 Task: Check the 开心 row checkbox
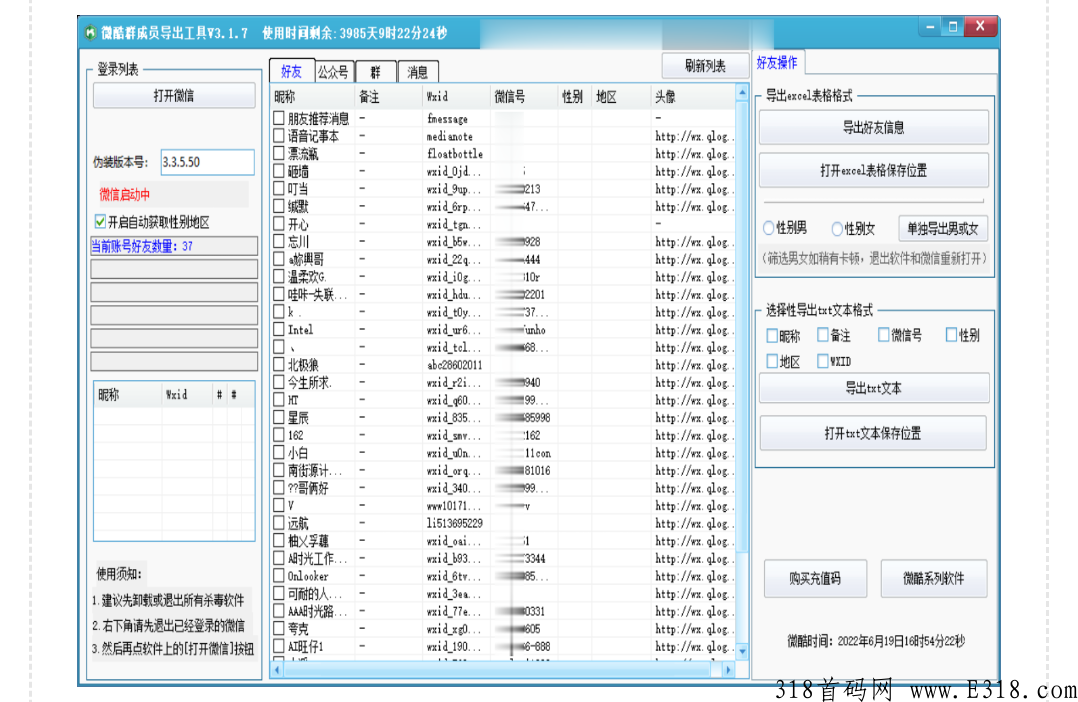pyautogui.click(x=278, y=223)
